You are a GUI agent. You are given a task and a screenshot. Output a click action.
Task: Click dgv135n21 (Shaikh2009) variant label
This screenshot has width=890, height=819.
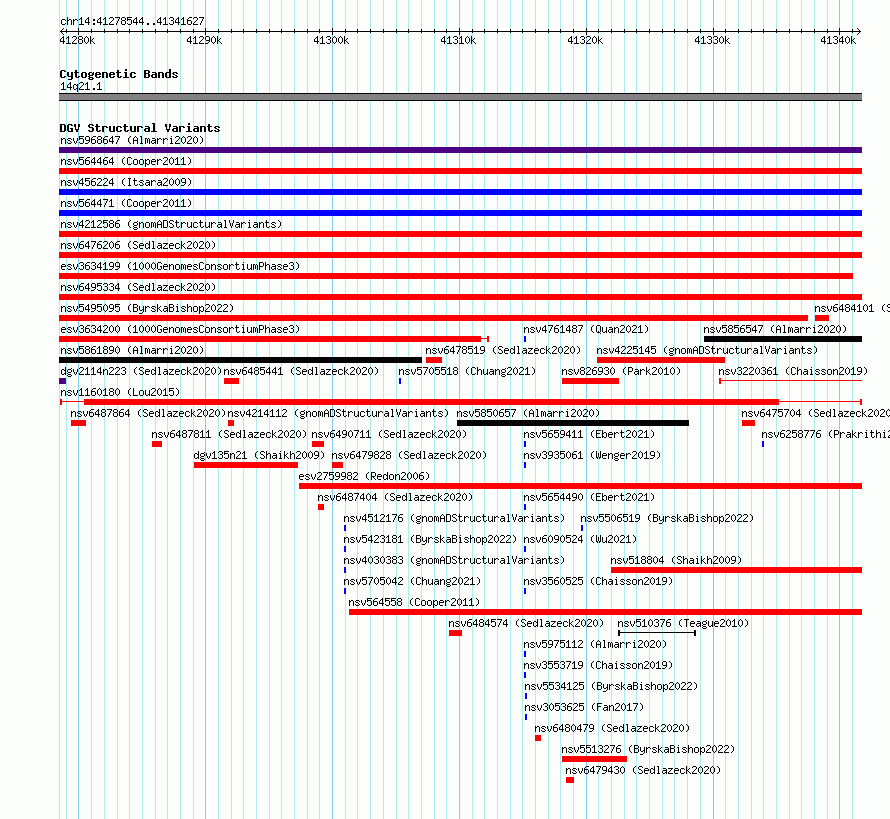(x=259, y=455)
